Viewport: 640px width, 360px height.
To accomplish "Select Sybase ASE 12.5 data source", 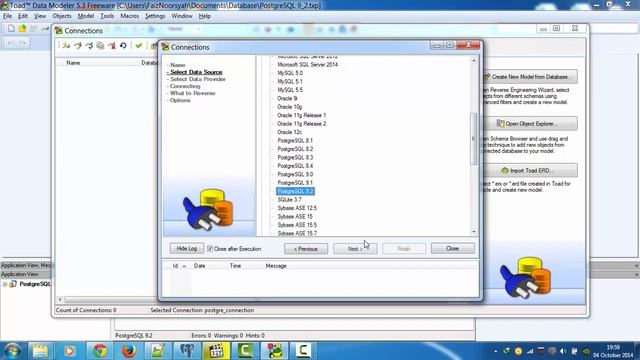I will pyautogui.click(x=297, y=208).
